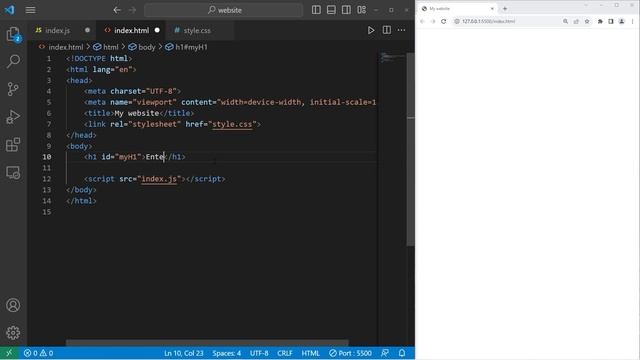
Task: Reload the browser page
Action: (444, 21)
